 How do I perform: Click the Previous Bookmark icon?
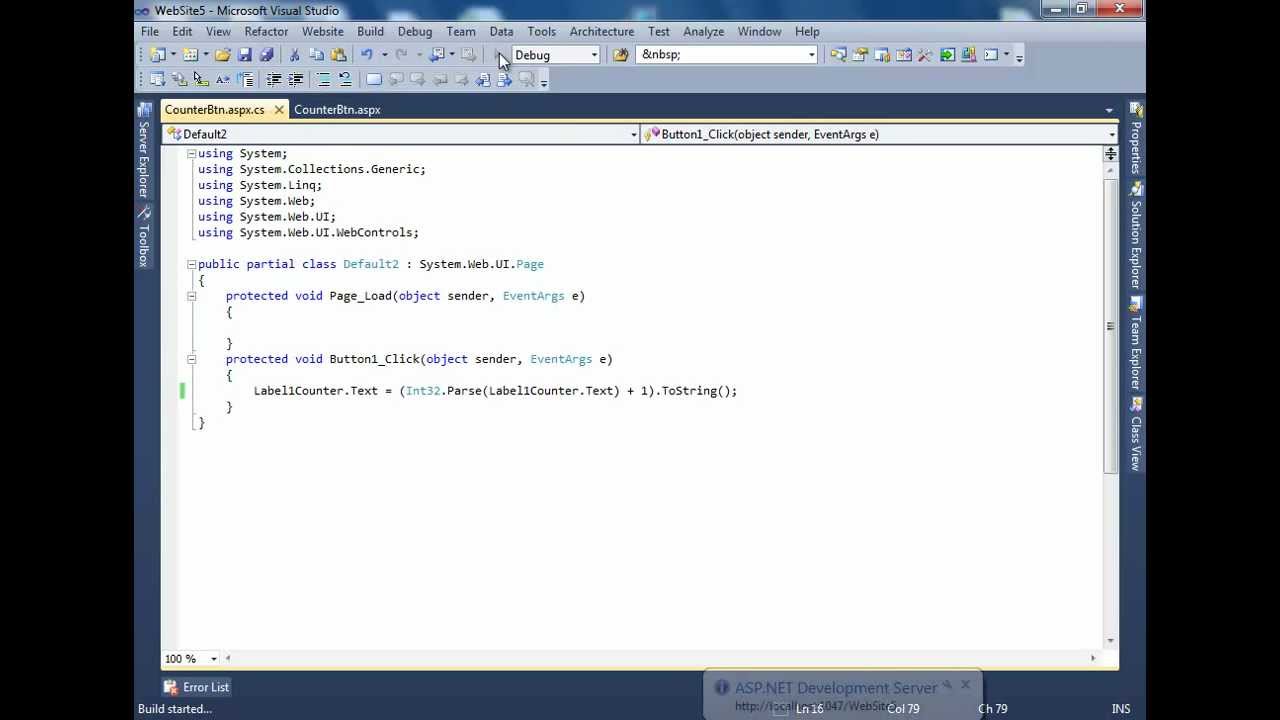(395, 80)
